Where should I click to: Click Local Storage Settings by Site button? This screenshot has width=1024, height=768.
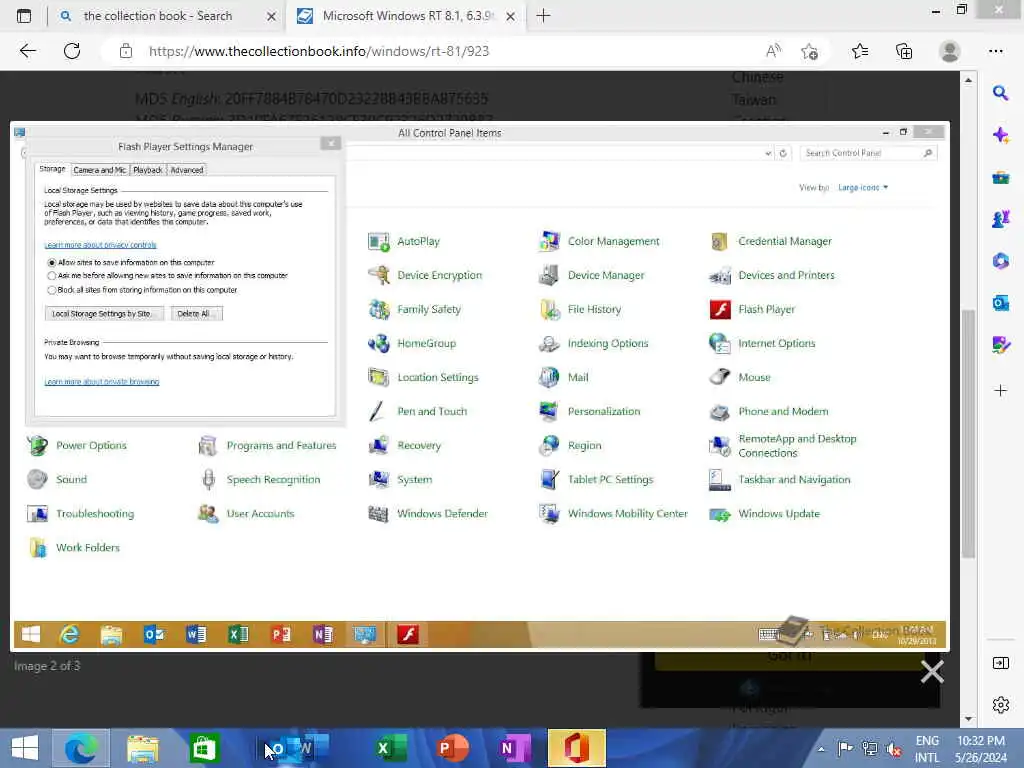pos(103,314)
